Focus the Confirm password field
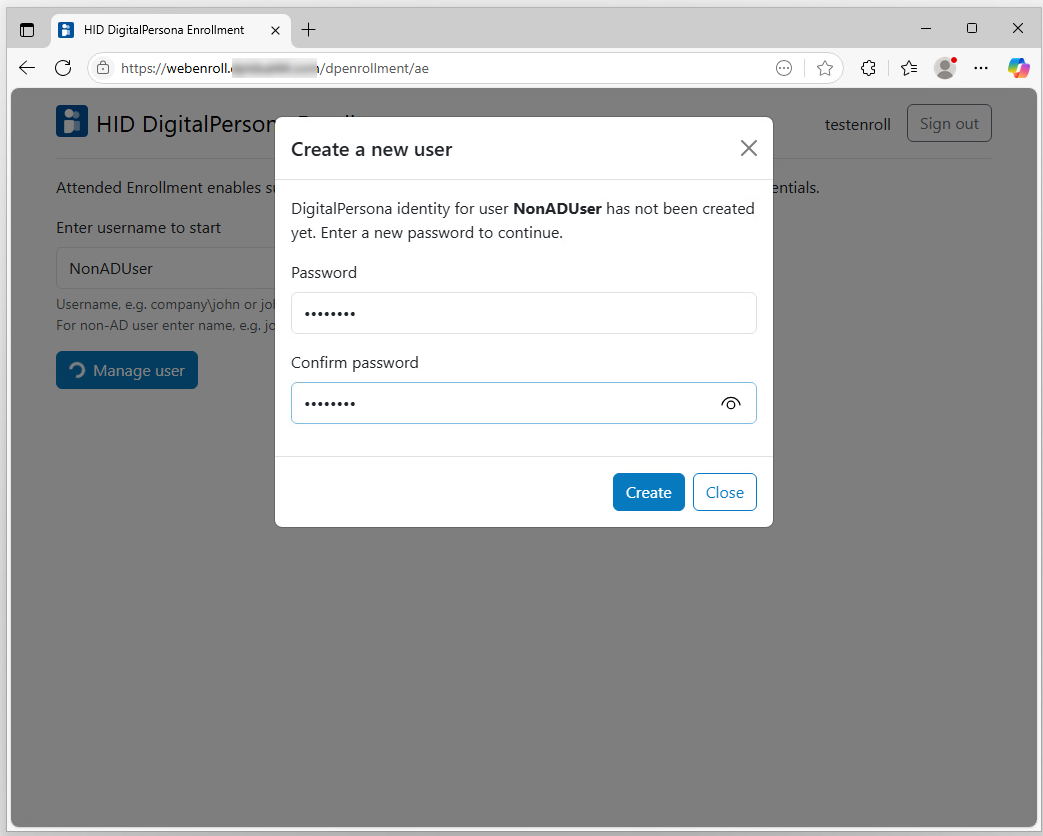Viewport: 1043px width, 836px height. tap(500, 403)
